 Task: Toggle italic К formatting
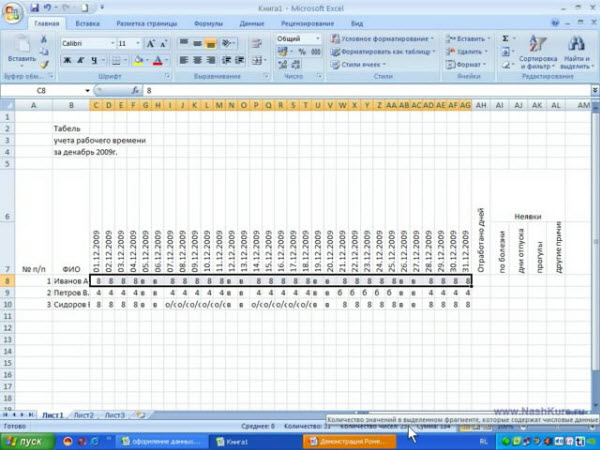pos(80,60)
